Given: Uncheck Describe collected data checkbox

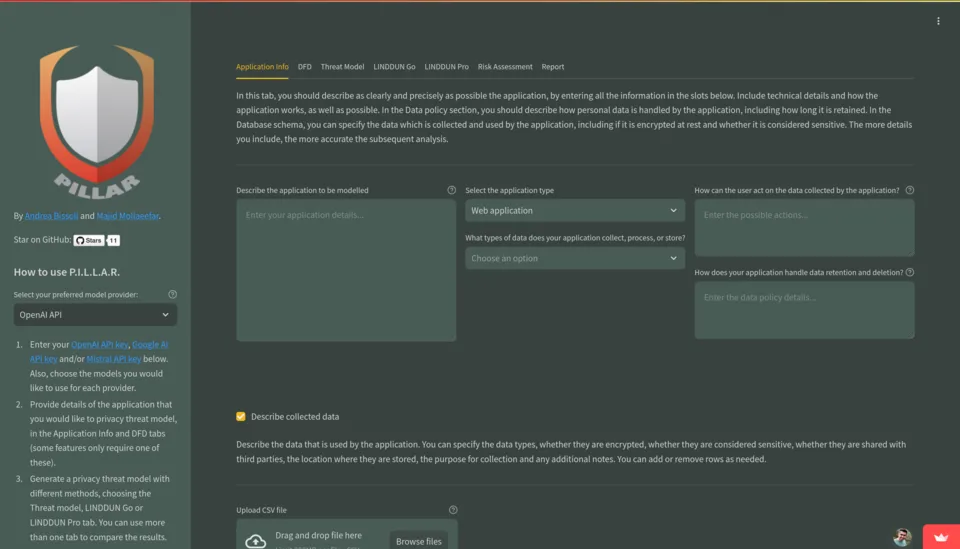Looking at the screenshot, I should (241, 416).
